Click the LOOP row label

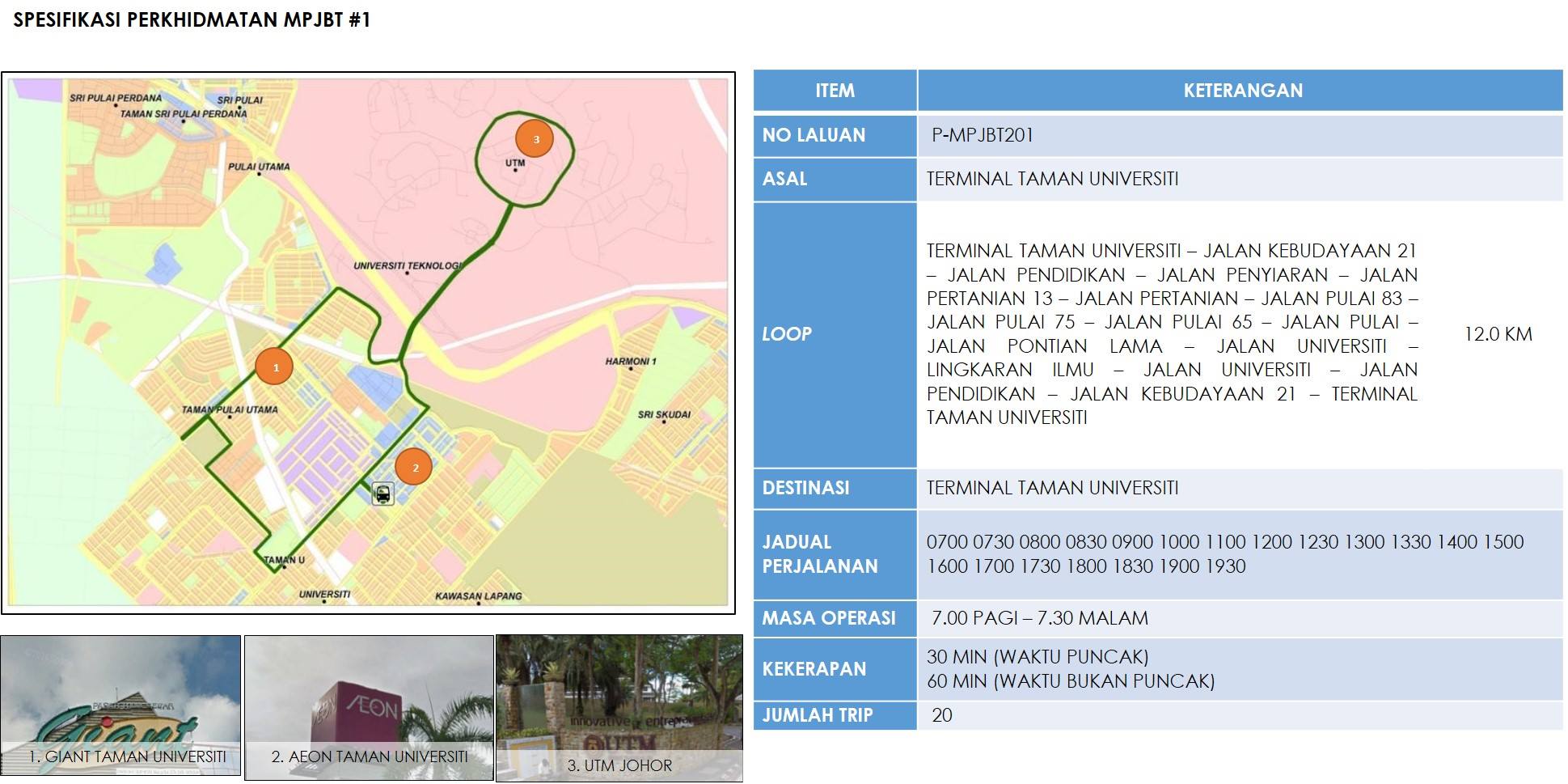787,334
